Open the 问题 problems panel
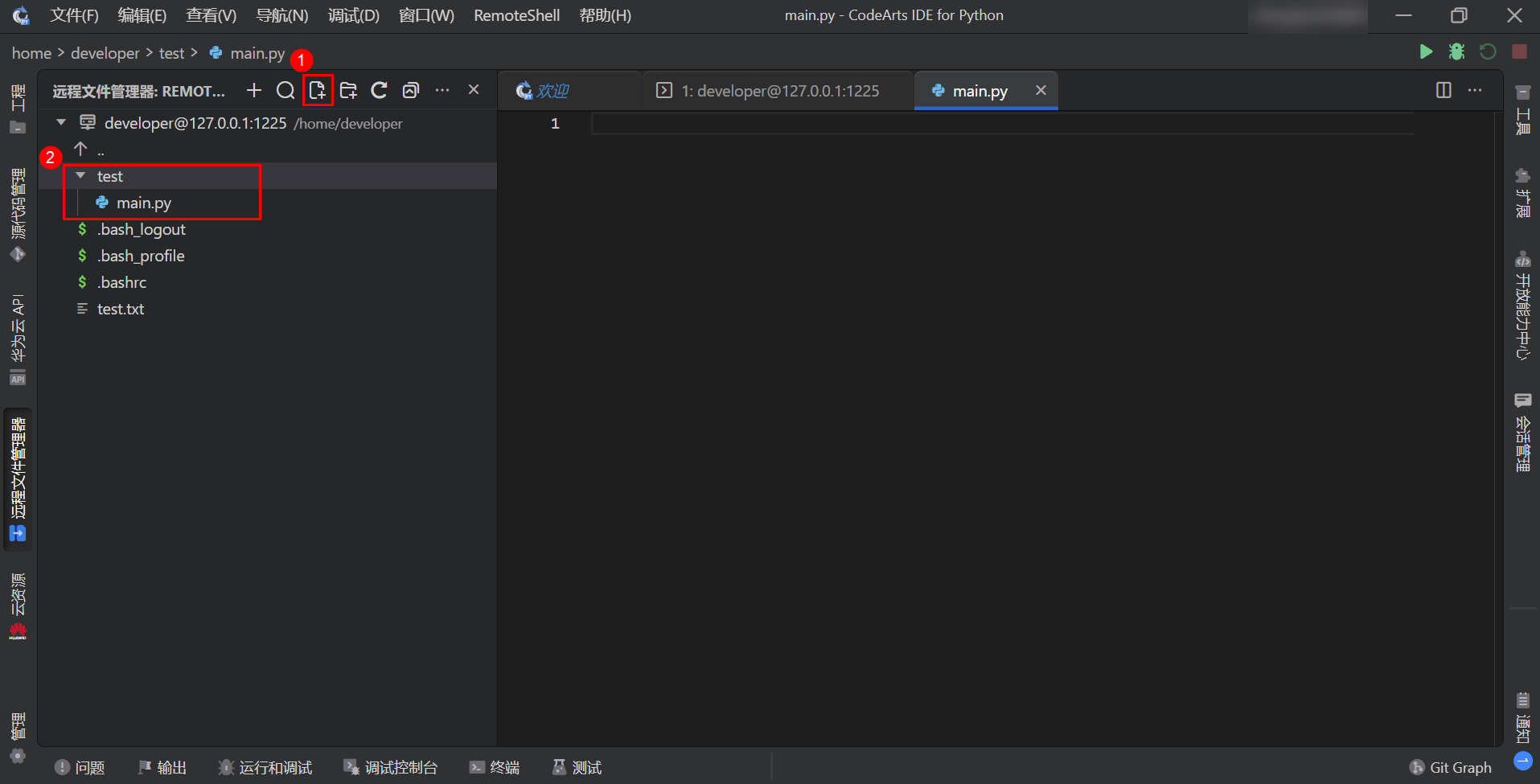This screenshot has height=784, width=1540. 80,768
